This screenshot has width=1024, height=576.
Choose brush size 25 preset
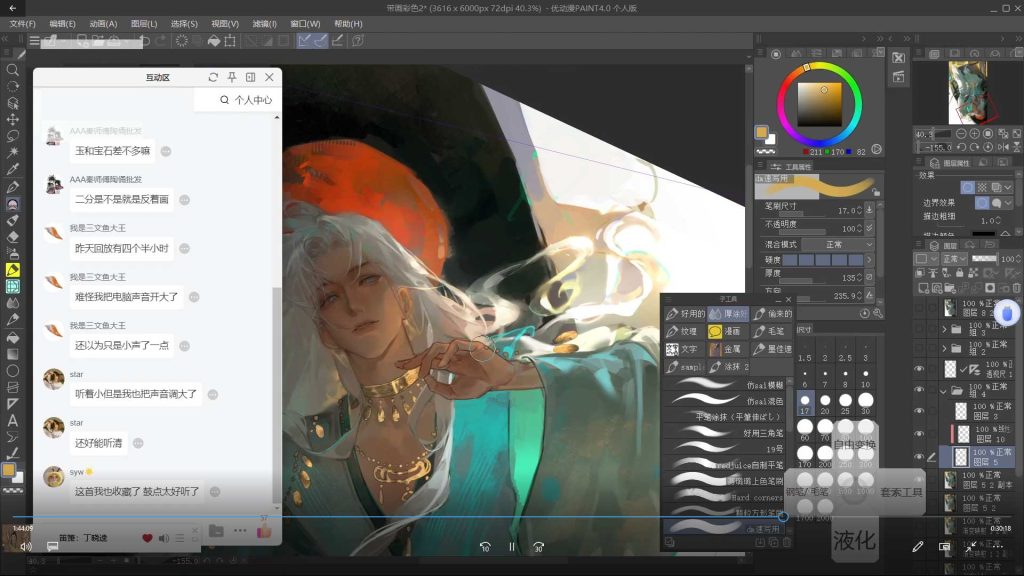pos(846,403)
